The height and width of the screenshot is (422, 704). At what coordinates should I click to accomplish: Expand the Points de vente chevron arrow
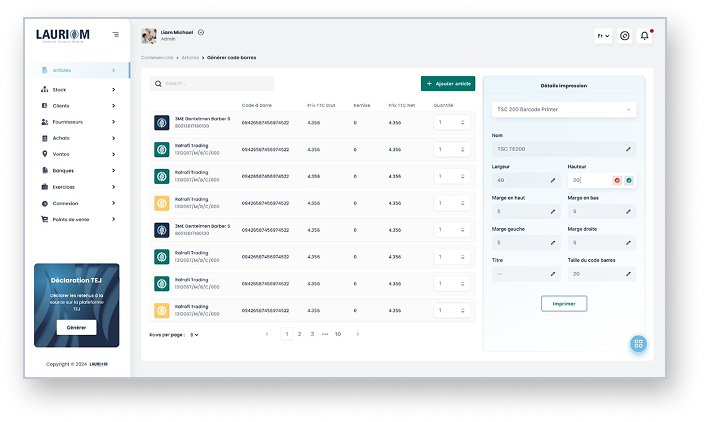point(114,220)
